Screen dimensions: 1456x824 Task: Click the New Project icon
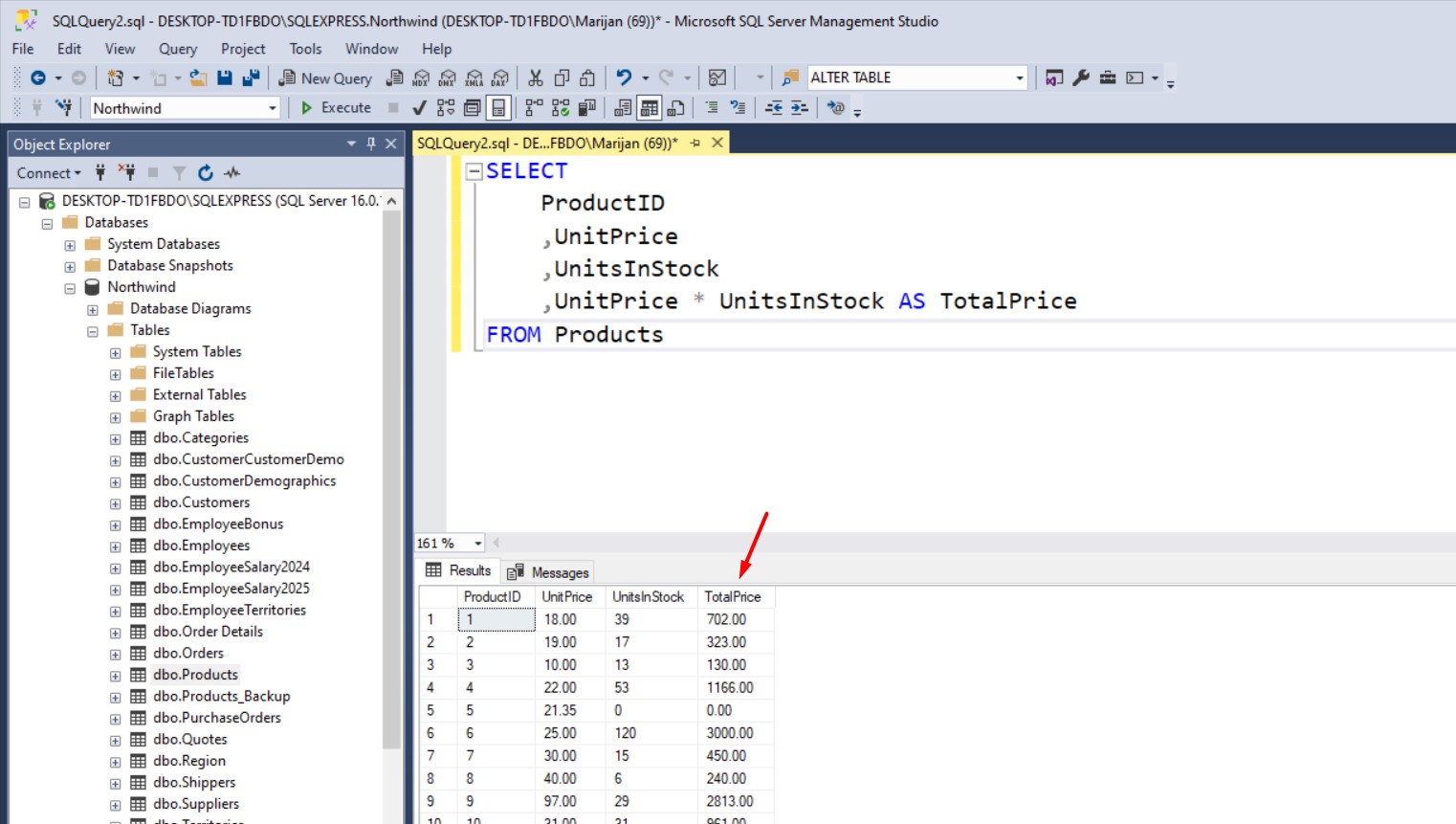(116, 78)
